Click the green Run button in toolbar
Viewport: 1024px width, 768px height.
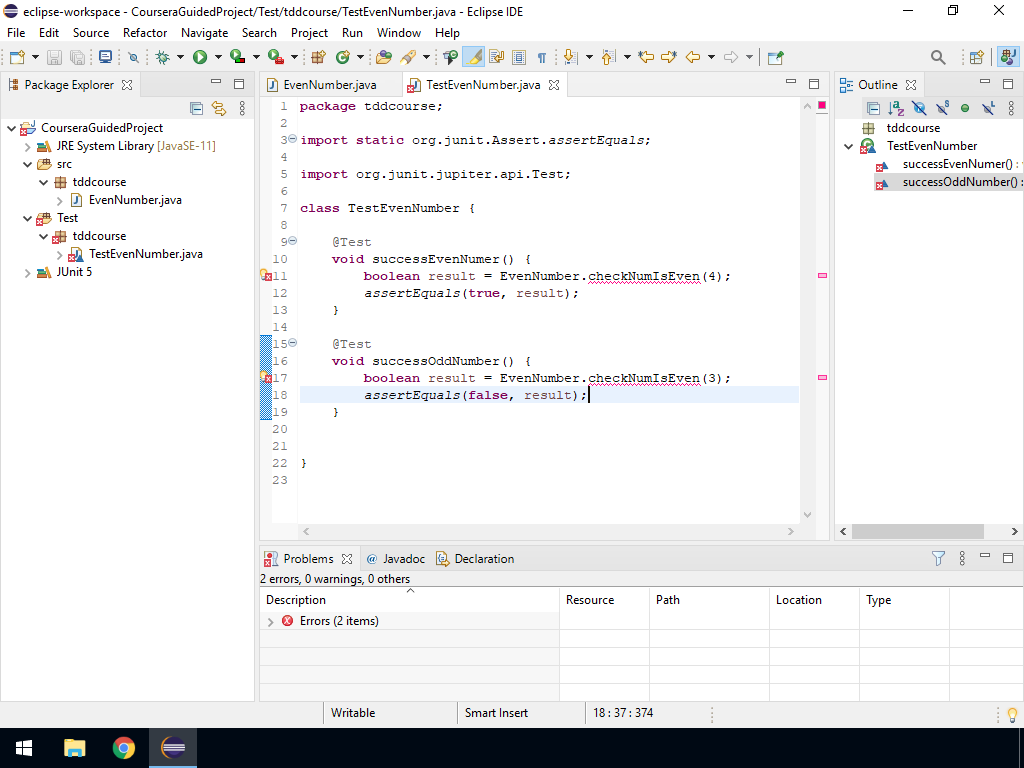coord(200,58)
